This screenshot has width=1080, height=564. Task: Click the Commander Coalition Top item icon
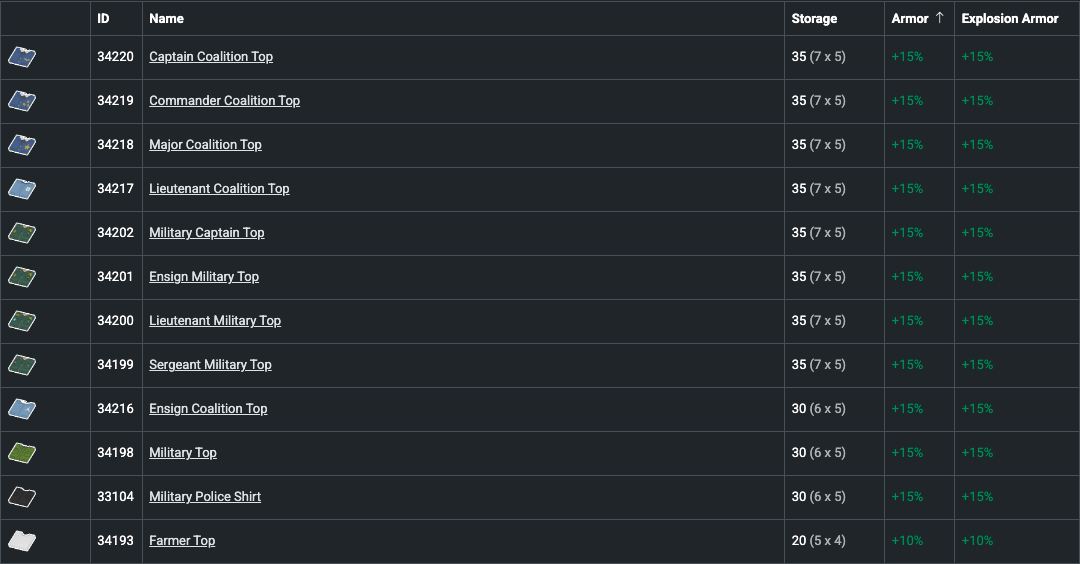(x=22, y=101)
